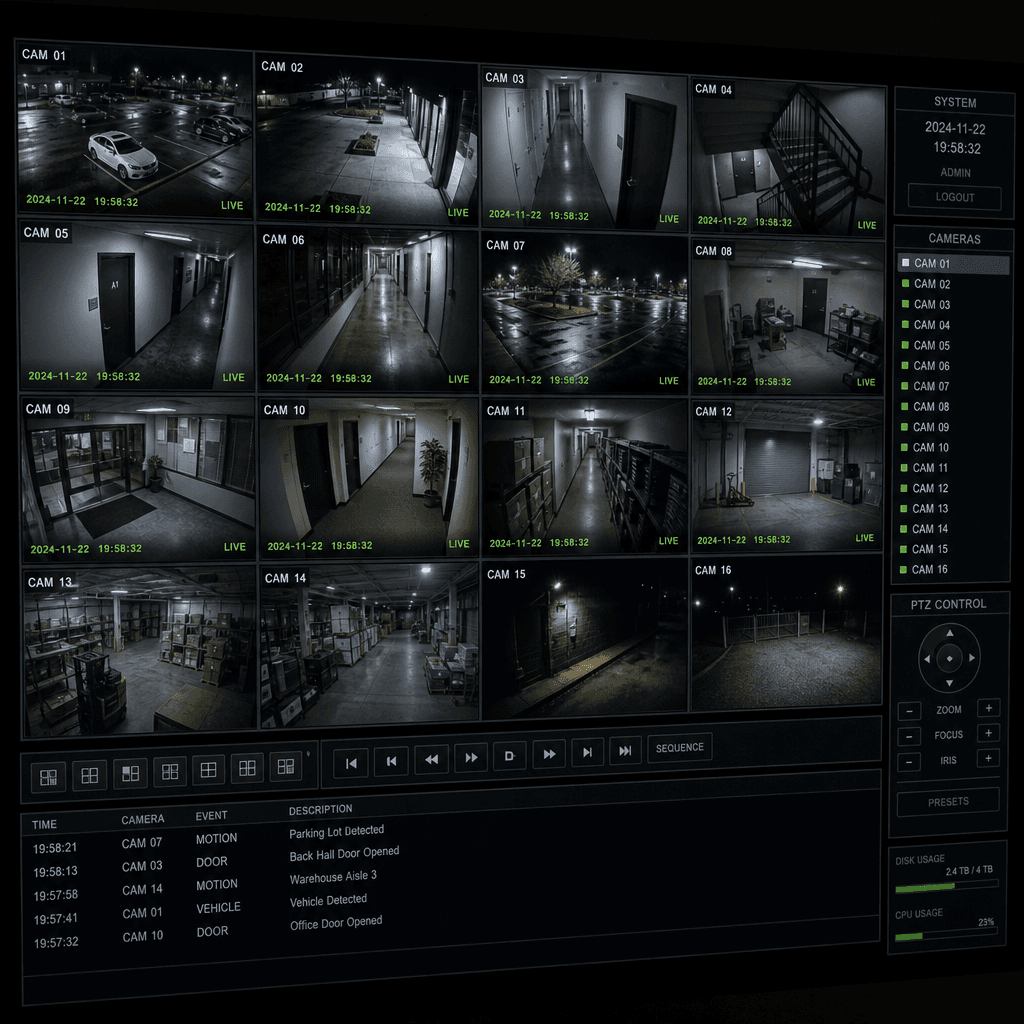Screen dimensions: 1024x1024
Task: Open the CAM 12 loading dock feed
Action: click(786, 476)
